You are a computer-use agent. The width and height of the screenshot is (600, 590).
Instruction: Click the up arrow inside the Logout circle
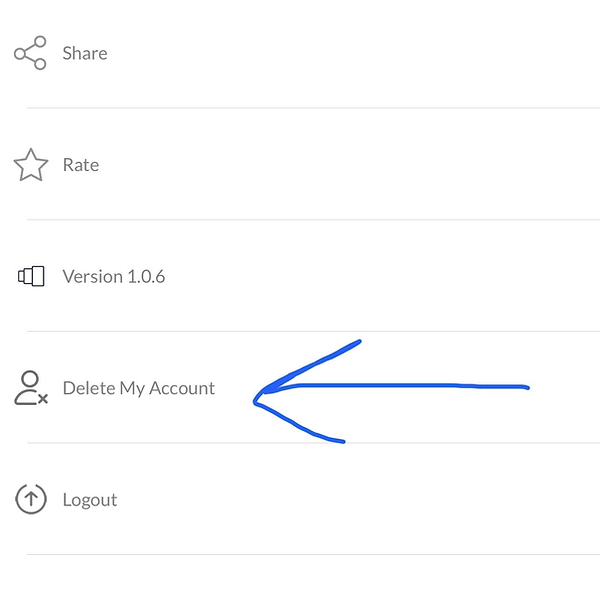click(31, 499)
